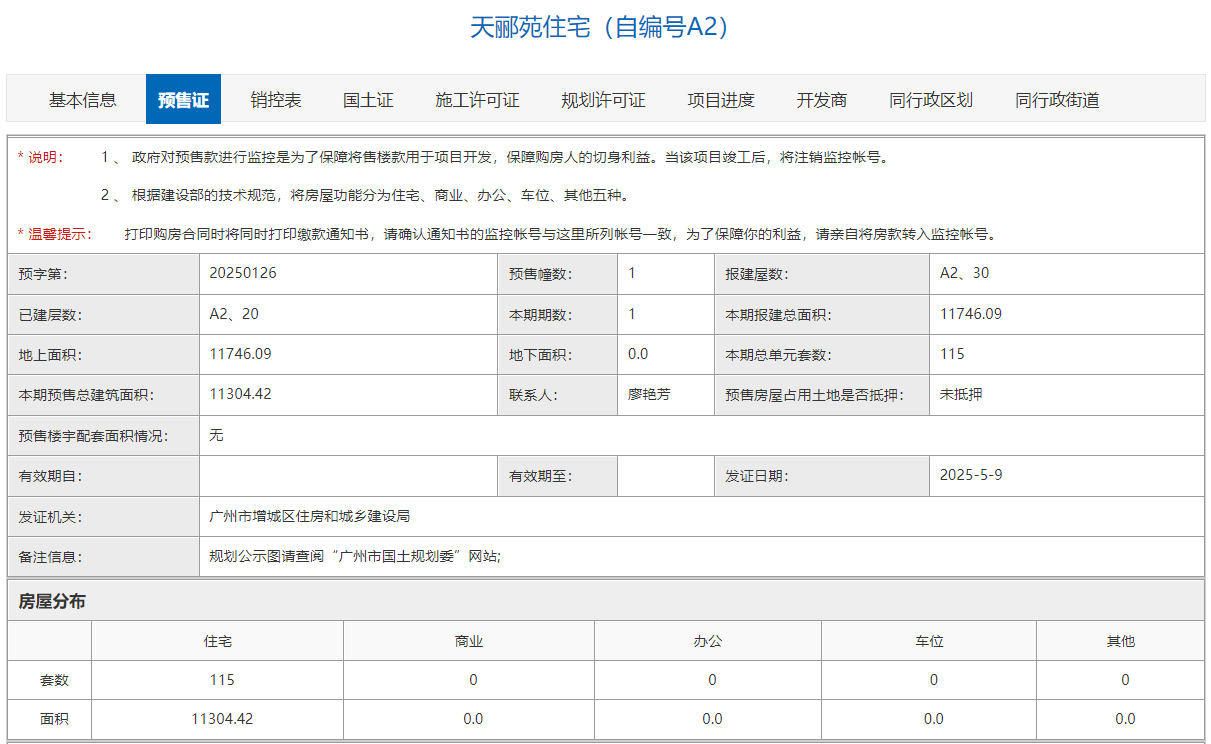The image size is (1211, 744).
Task: Go to the 施工许可证 tab
Action: [477, 100]
